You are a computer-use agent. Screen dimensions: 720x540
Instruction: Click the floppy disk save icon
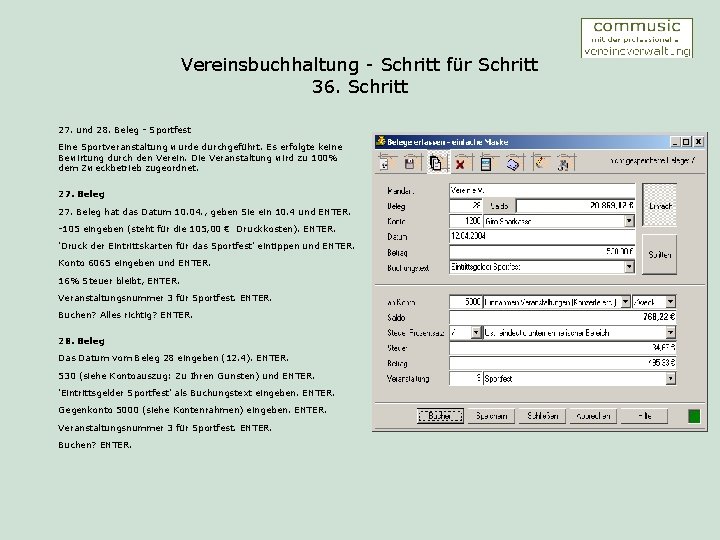[410, 163]
